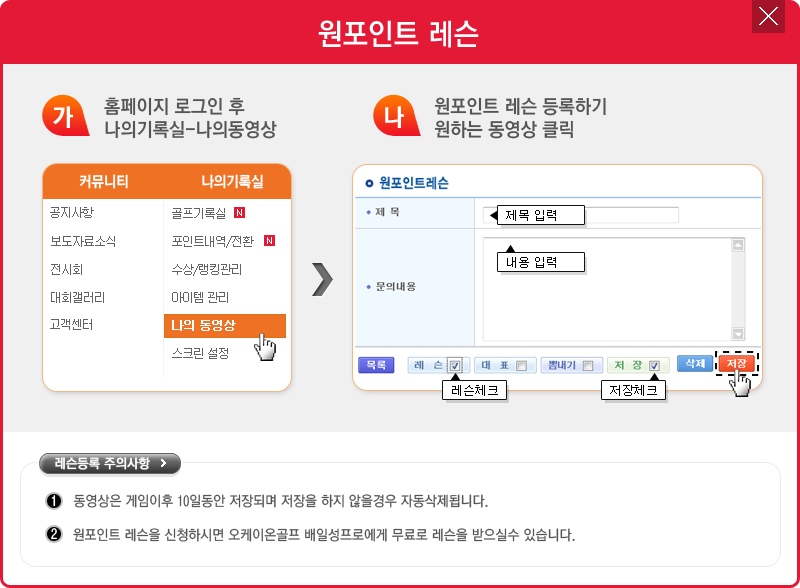
Task: Click the N badge beside 골프기록실
Action: tap(239, 213)
